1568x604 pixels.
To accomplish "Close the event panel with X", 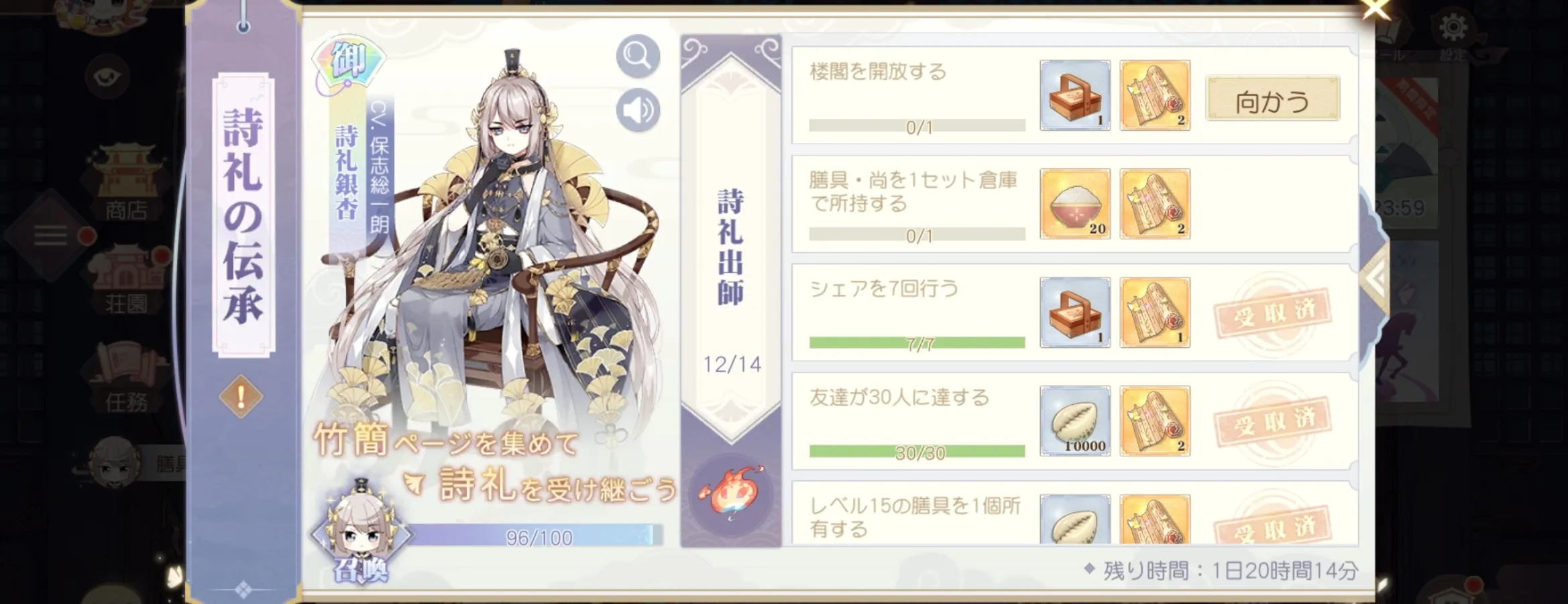I will tap(1376, 9).
